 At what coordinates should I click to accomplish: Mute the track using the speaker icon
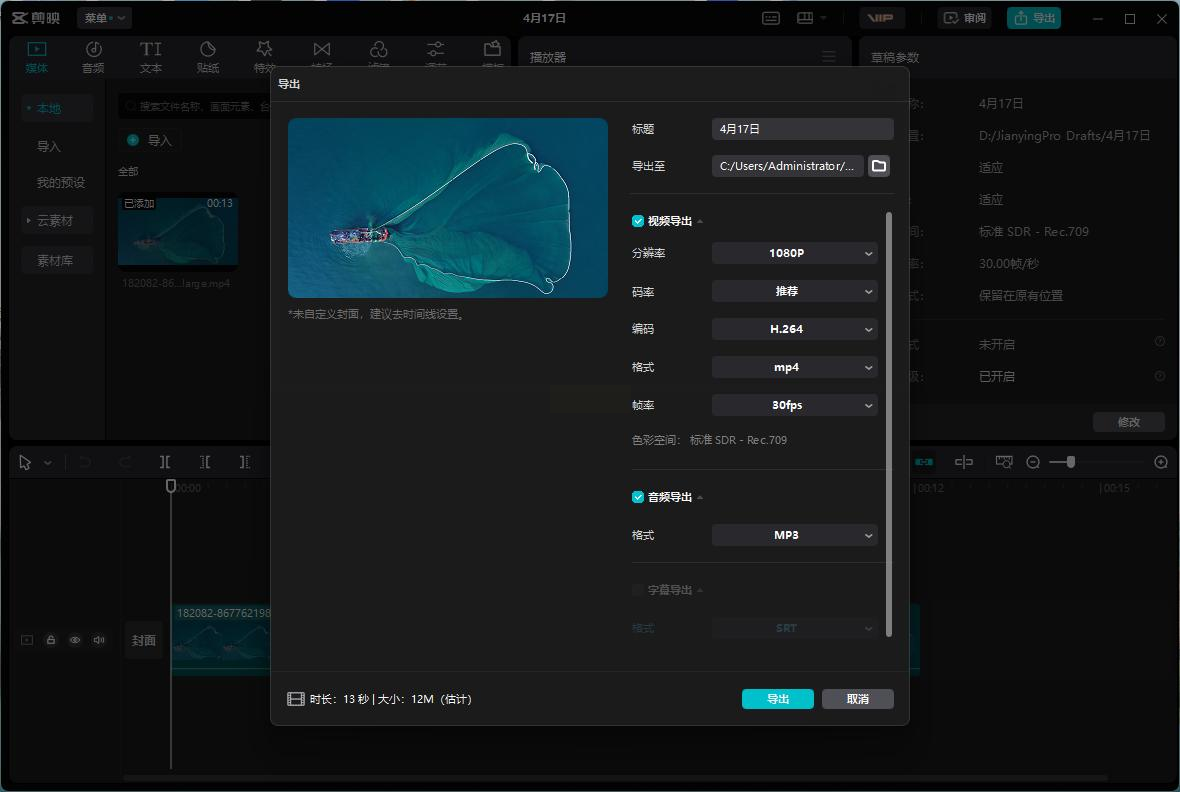coord(99,640)
